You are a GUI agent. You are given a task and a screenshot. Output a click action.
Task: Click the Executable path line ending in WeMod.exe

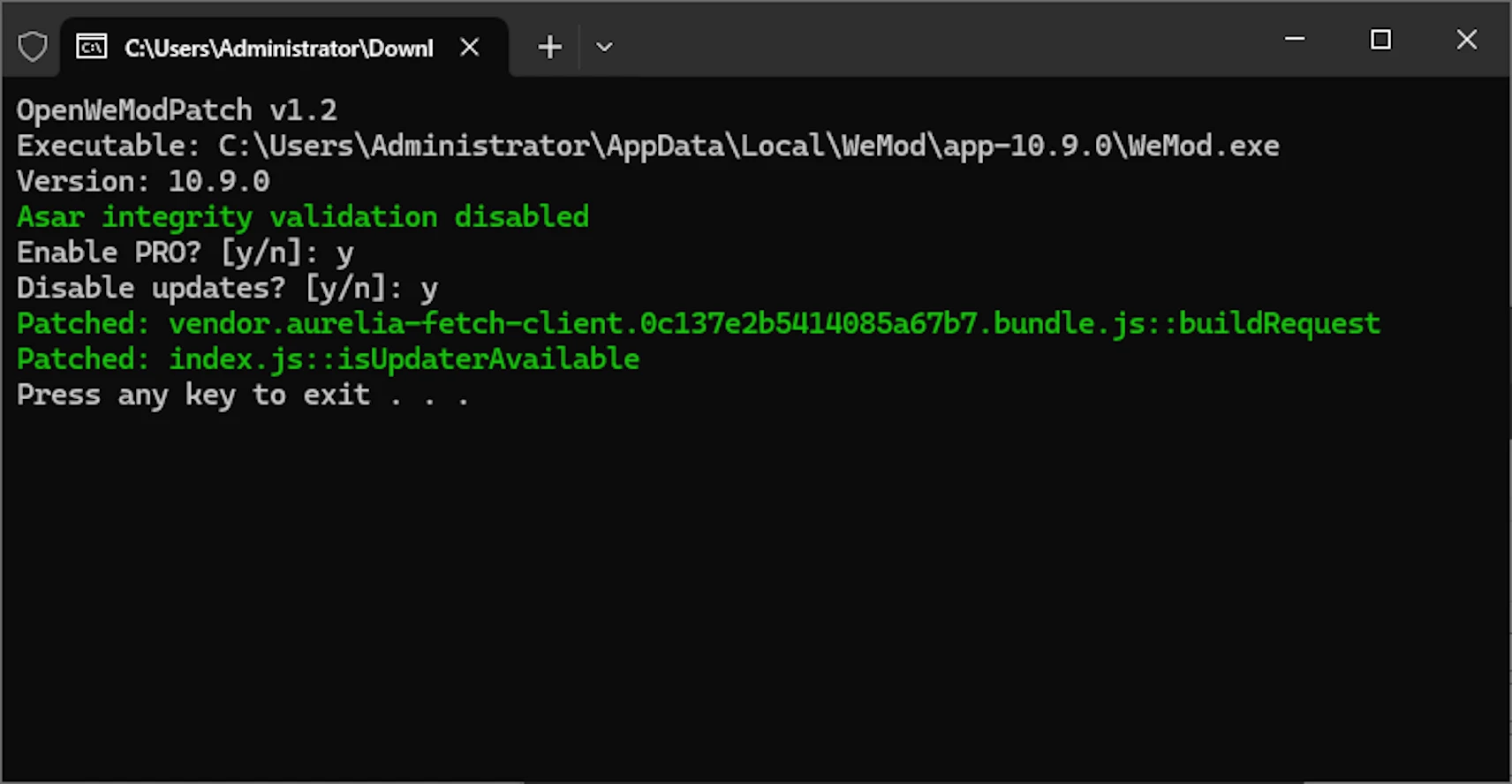[x=647, y=146]
